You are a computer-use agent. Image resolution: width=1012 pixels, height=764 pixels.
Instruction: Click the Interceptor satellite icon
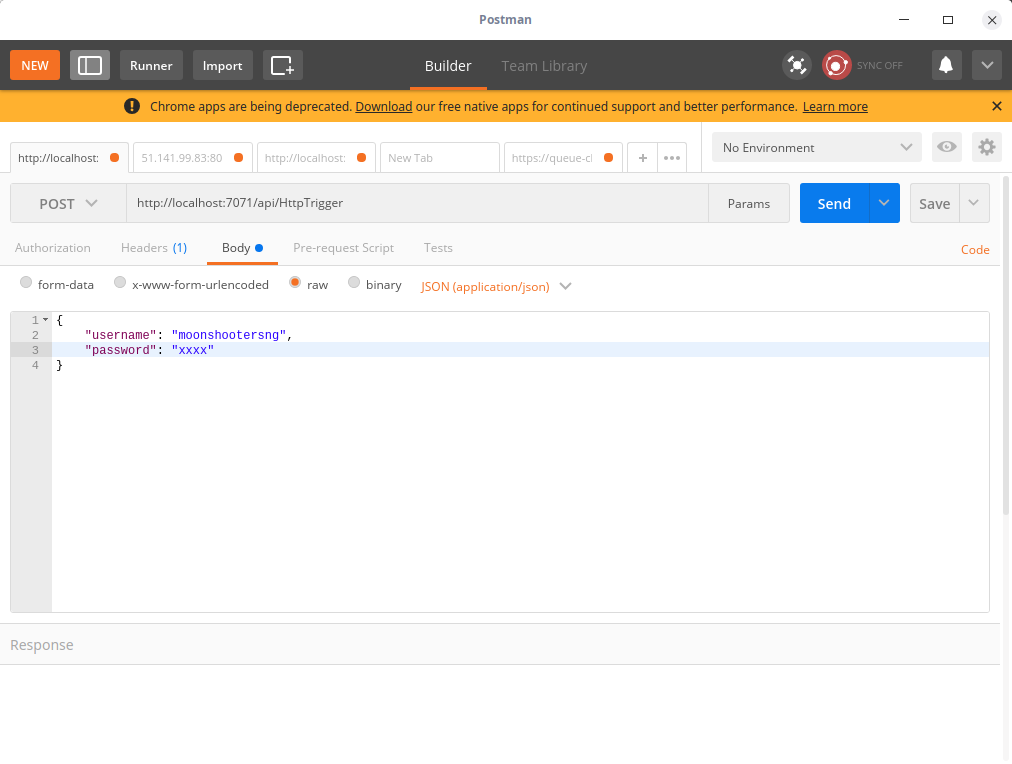point(796,64)
